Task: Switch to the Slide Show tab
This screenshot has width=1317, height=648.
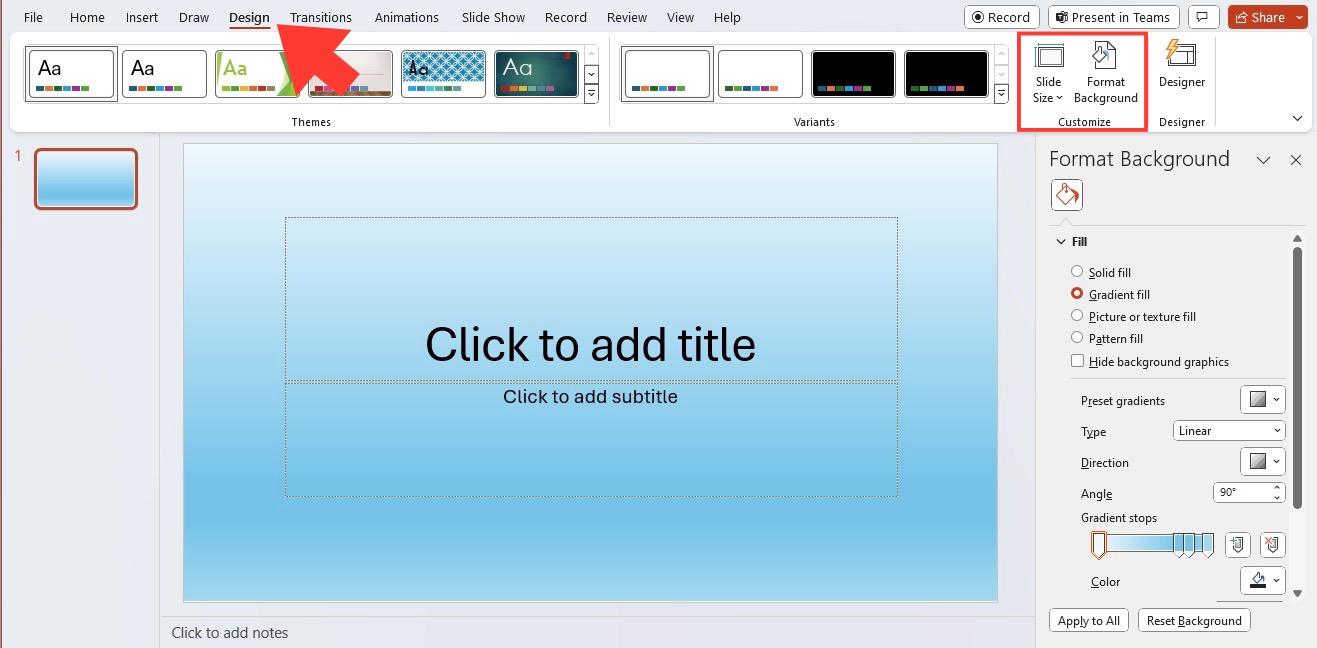Action: click(494, 17)
